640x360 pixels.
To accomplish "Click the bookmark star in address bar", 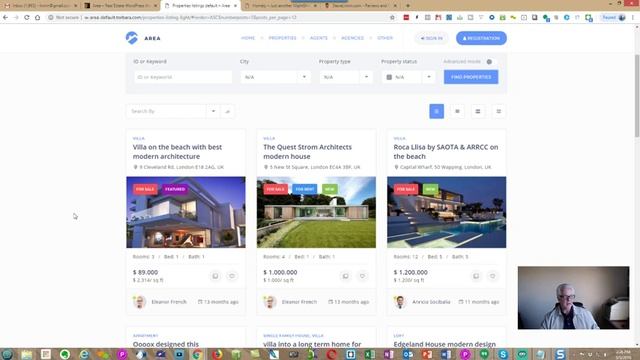I will 392,18.
